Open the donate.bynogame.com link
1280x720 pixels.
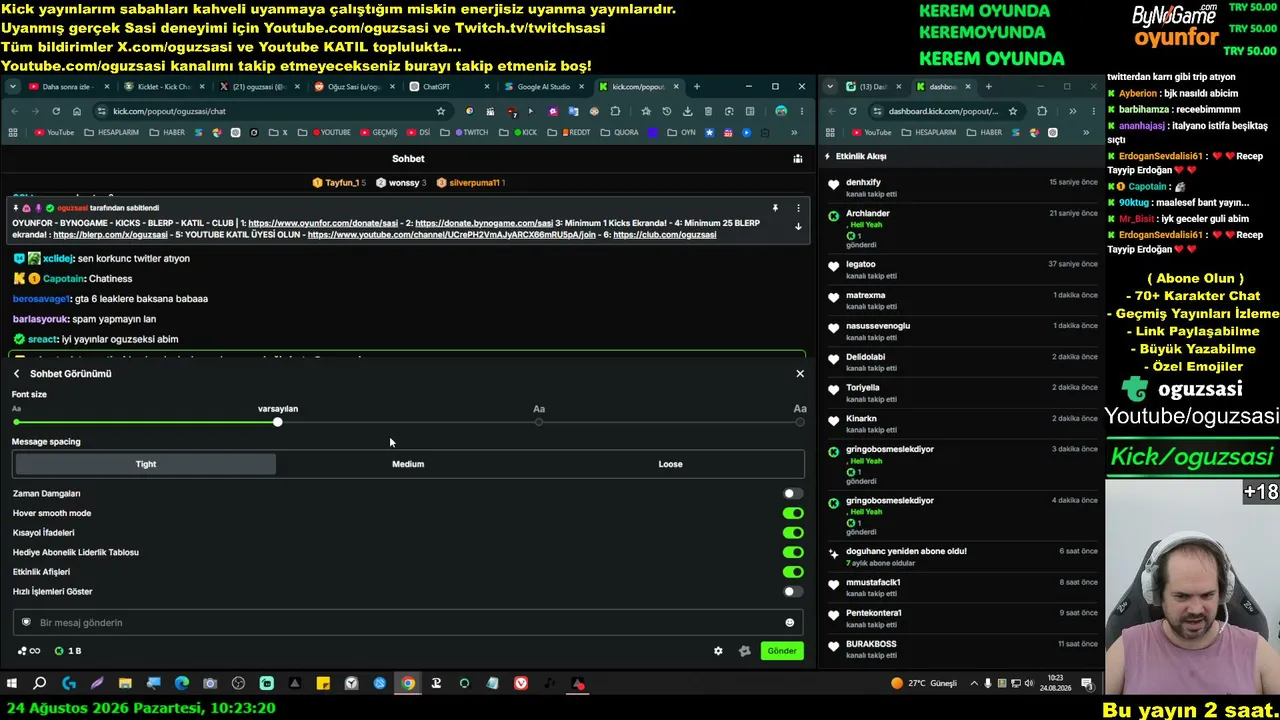(484, 223)
